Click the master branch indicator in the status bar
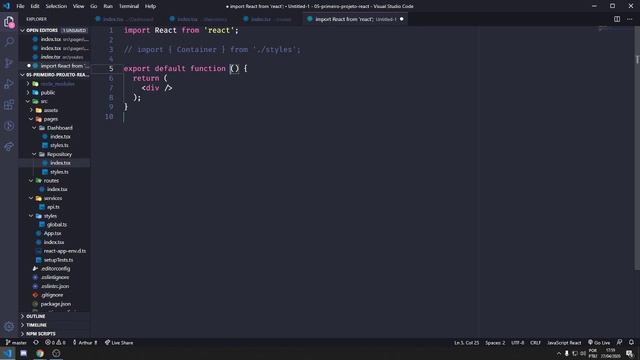This screenshot has height=360, width=640. tap(16, 342)
